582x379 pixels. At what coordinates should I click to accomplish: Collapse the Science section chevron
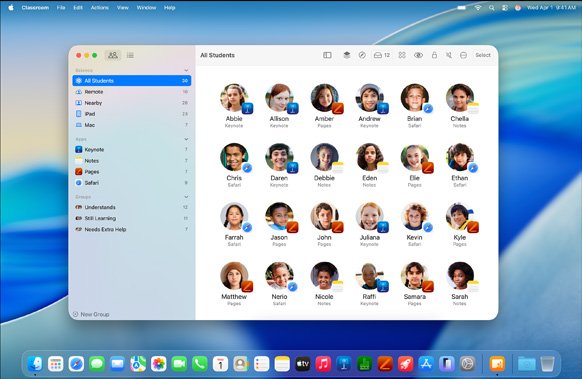tap(186, 70)
